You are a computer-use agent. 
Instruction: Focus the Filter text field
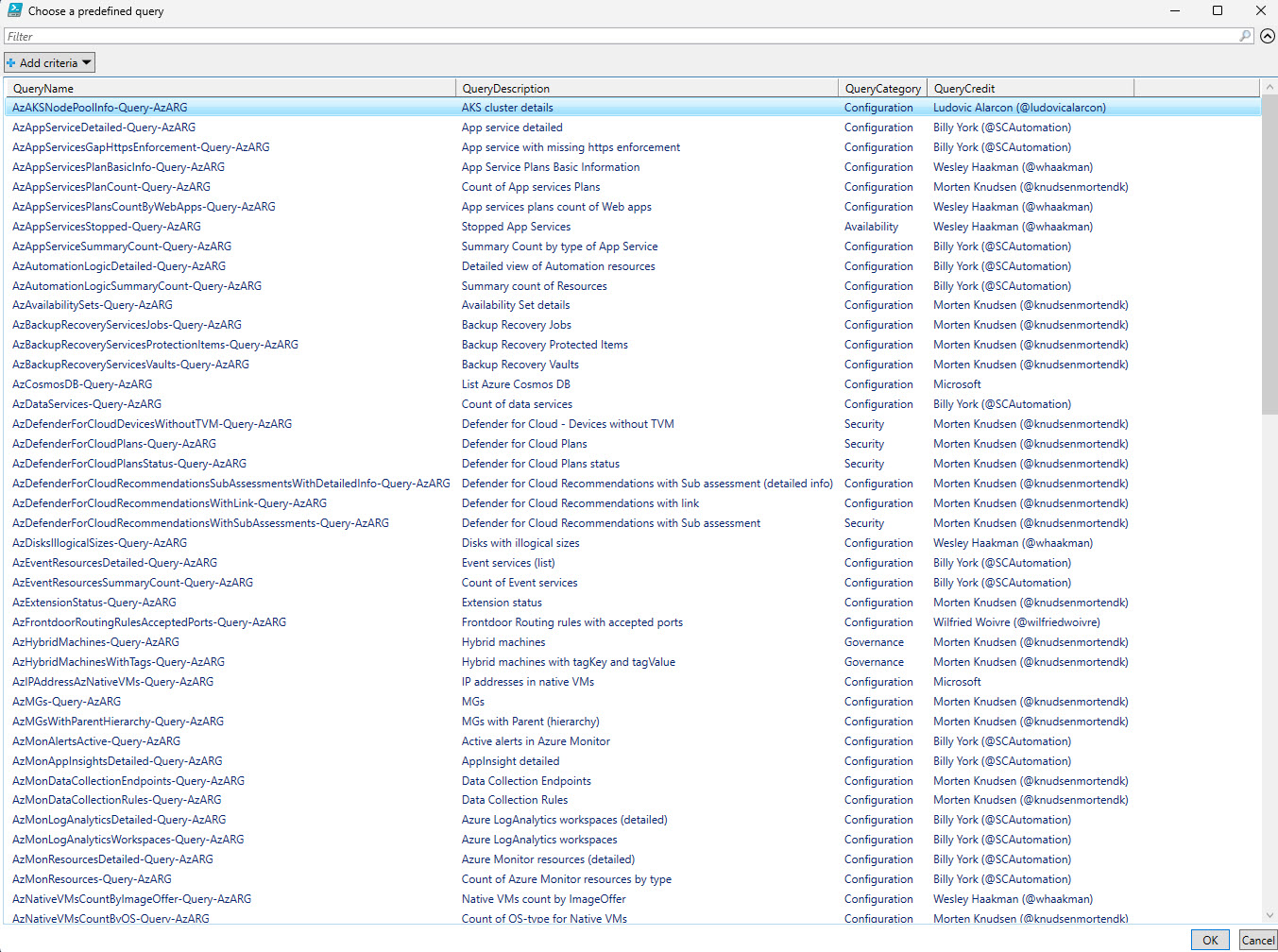point(622,36)
